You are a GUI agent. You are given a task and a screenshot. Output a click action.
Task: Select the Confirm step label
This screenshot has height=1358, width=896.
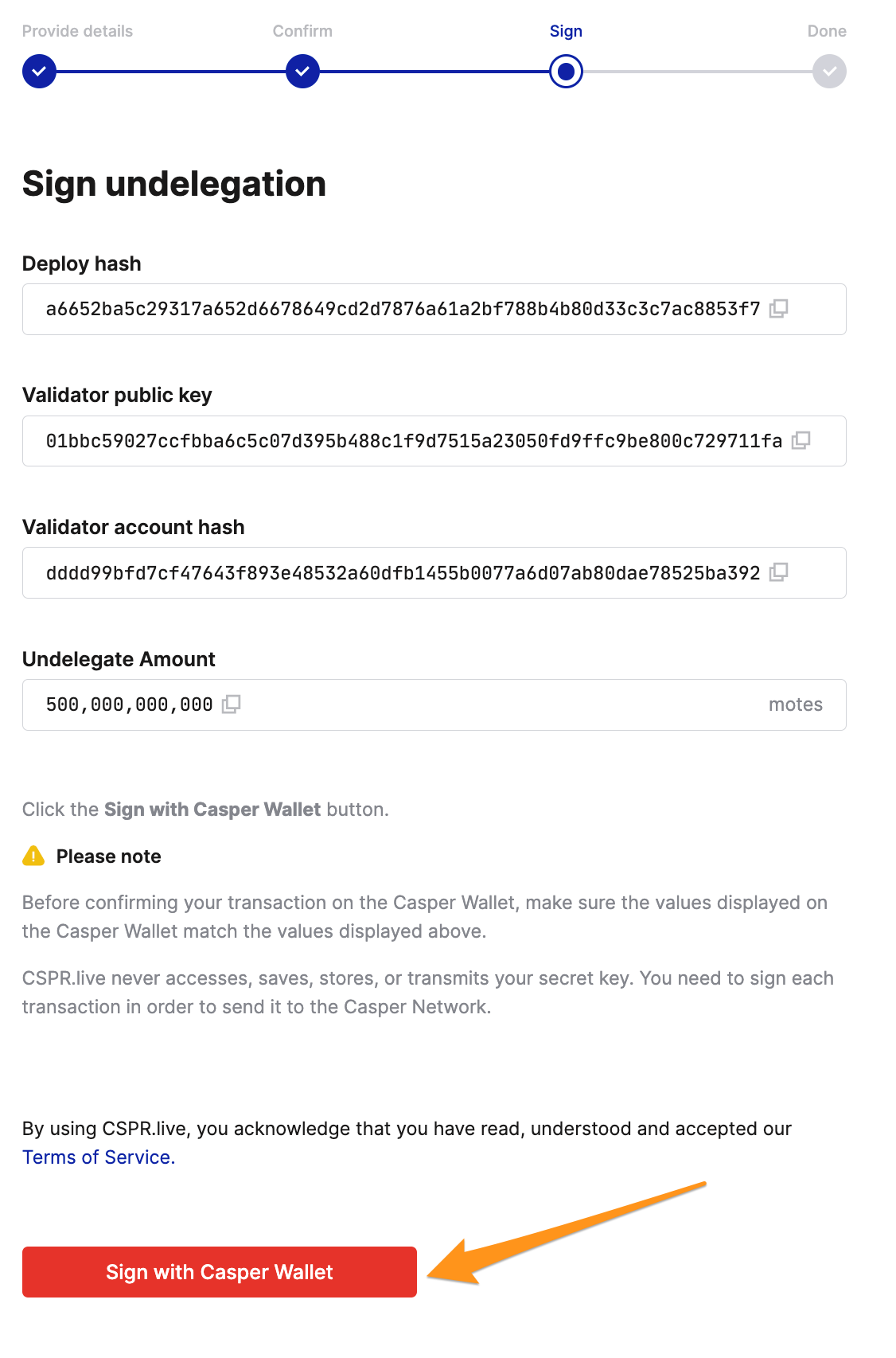[302, 31]
